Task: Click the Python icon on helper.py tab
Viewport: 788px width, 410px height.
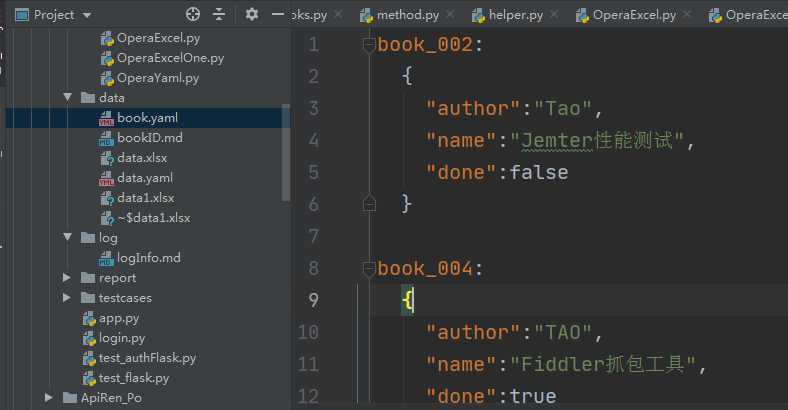Action: (x=478, y=16)
